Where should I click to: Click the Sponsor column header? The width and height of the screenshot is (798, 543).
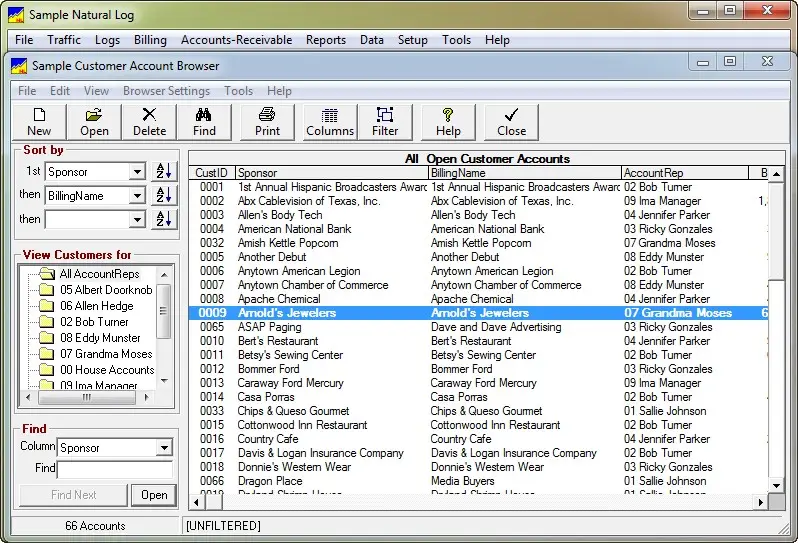pos(331,173)
